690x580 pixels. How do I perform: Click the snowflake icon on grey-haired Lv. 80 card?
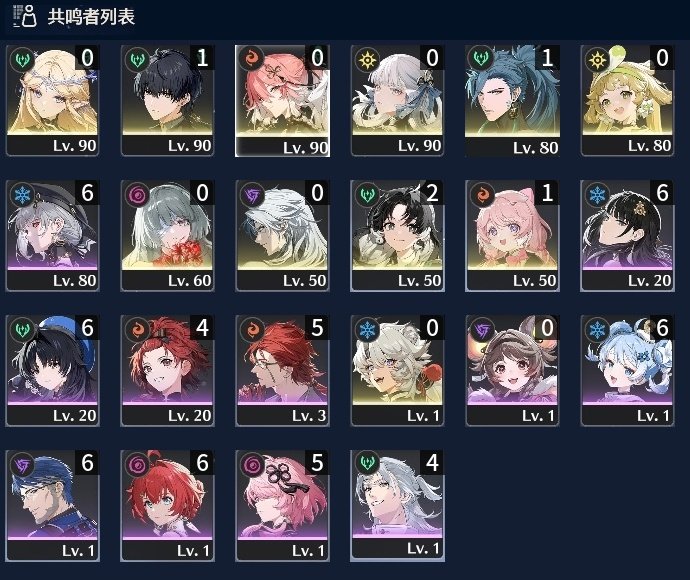22,194
